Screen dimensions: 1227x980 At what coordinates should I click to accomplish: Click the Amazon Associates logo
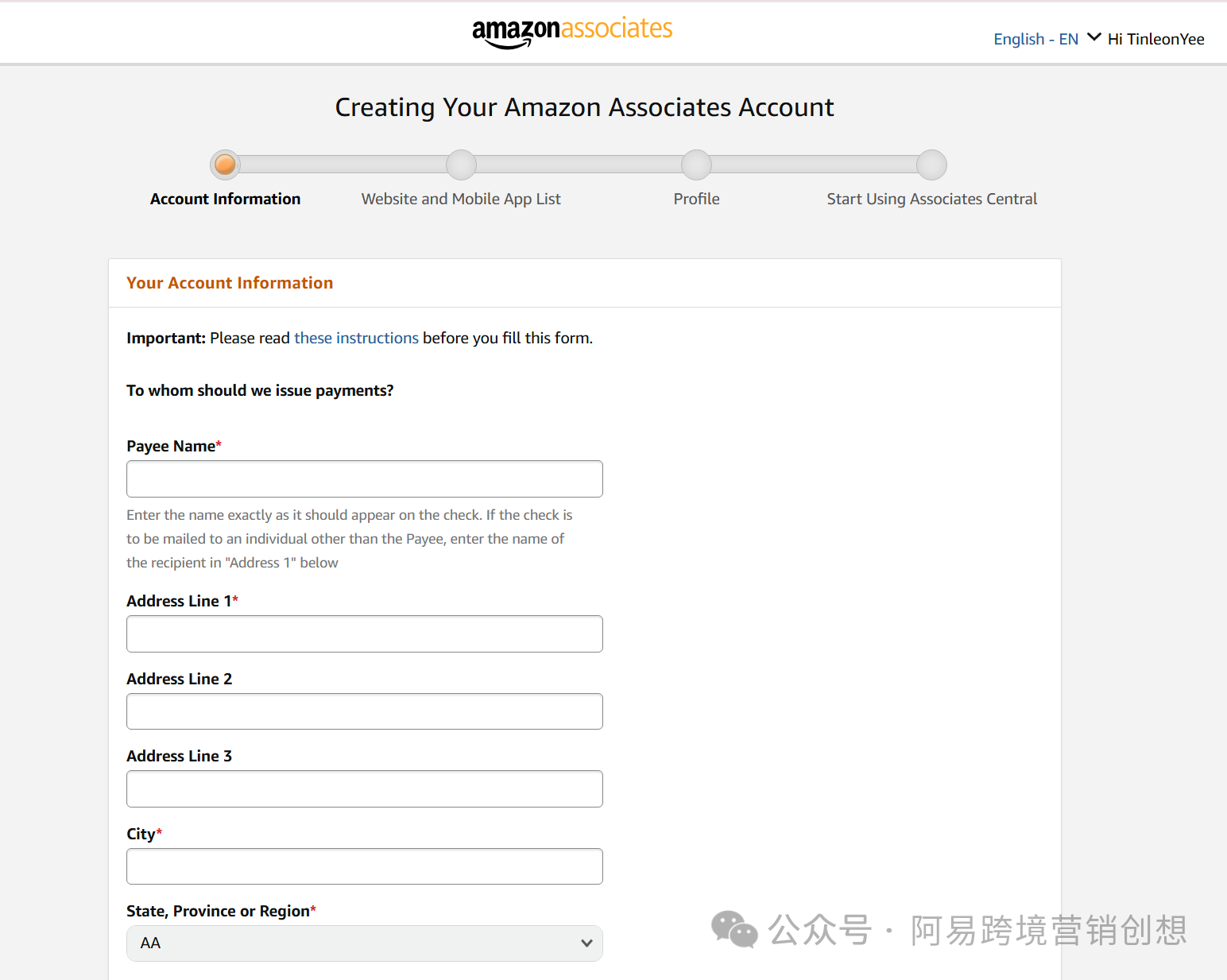572,32
